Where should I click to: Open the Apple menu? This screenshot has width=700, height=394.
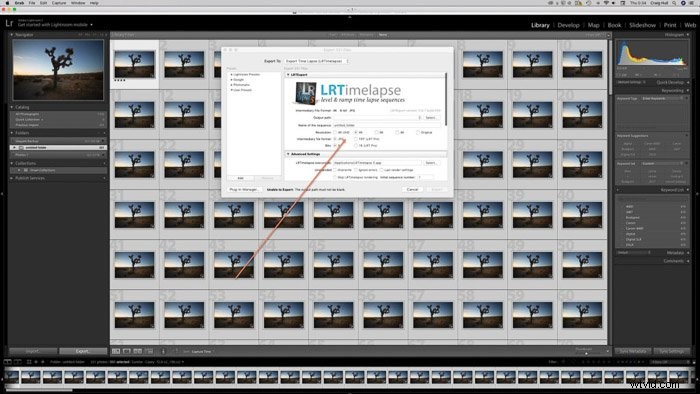point(7,3)
